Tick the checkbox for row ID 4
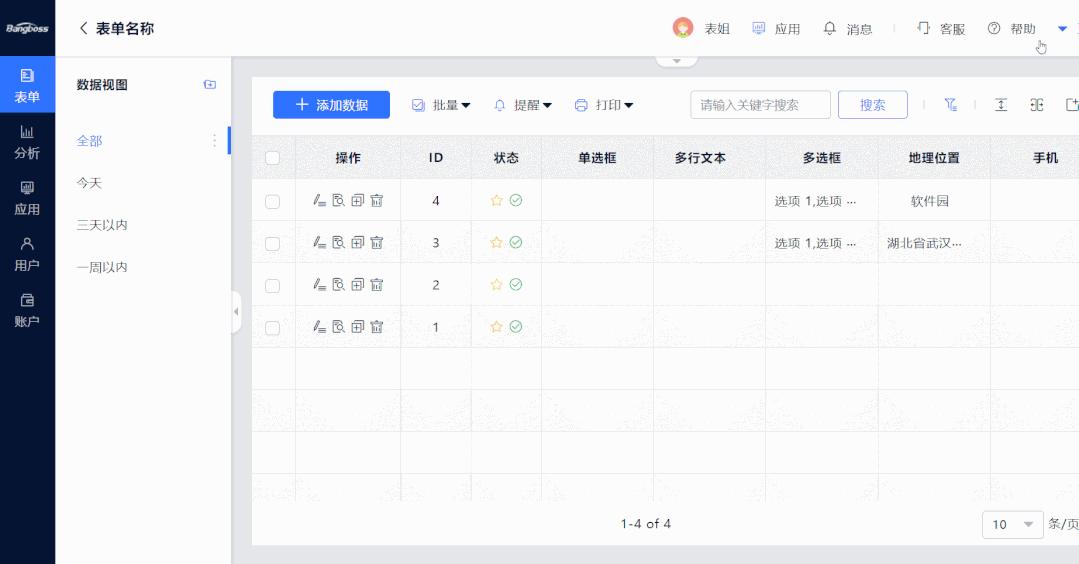 [x=273, y=202]
